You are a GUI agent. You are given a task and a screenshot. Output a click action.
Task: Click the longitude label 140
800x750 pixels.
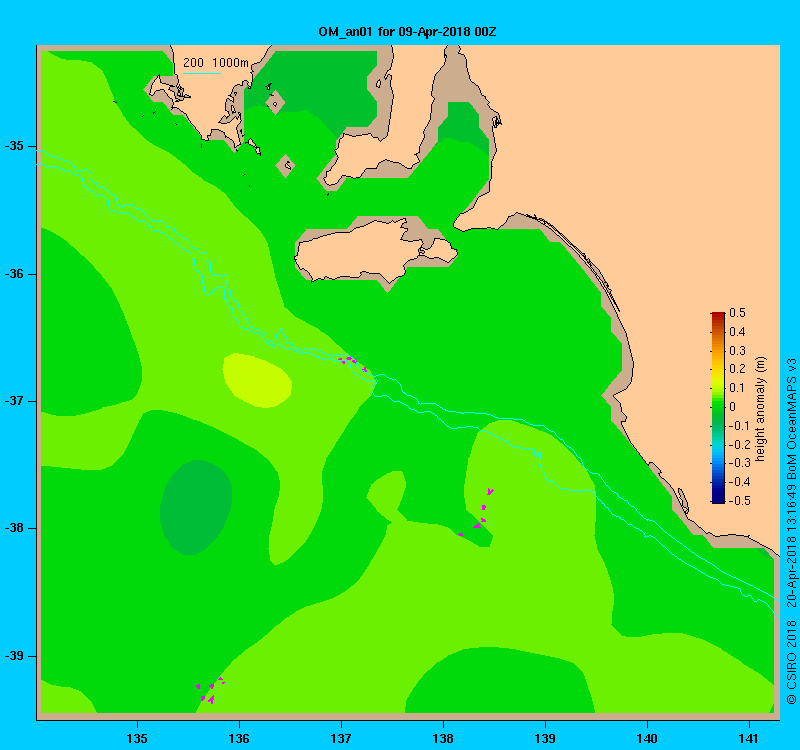click(x=647, y=738)
